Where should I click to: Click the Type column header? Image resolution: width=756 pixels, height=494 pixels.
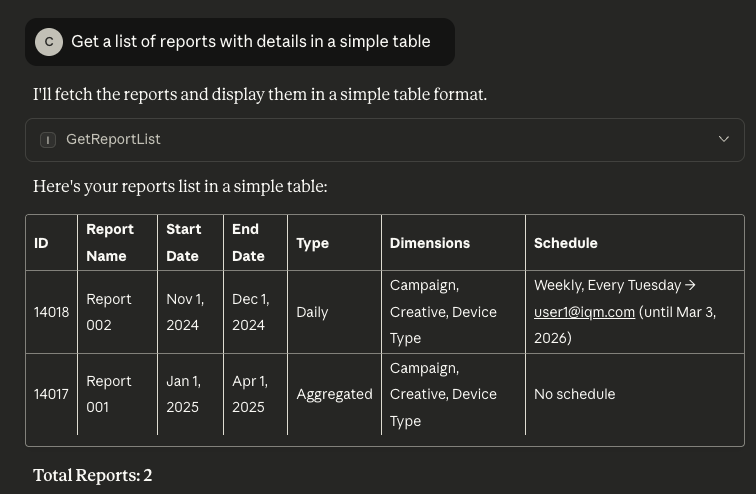[334, 243]
